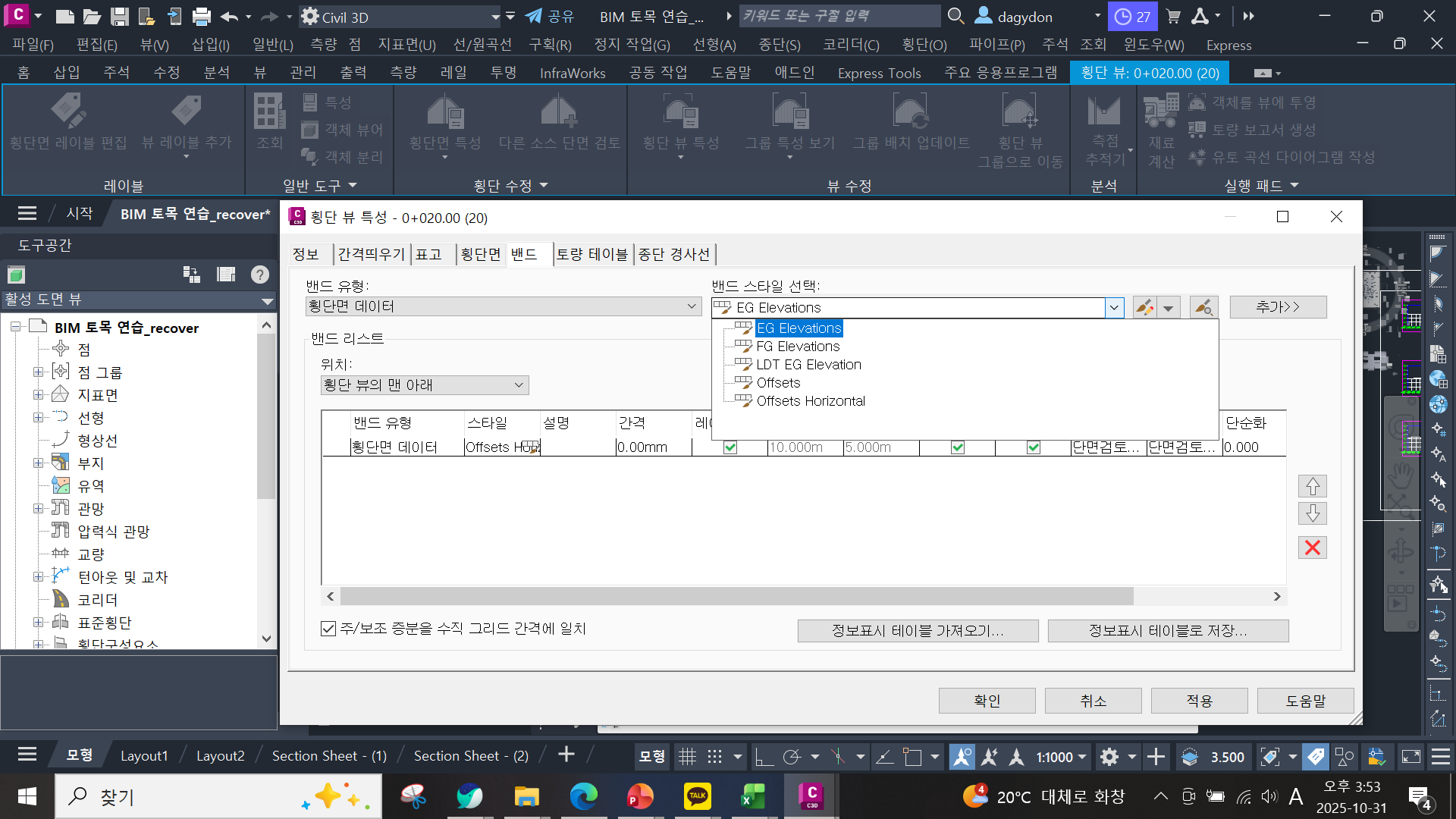Toggle match major/minor increments checkbox
The height and width of the screenshot is (819, 1456).
point(328,629)
